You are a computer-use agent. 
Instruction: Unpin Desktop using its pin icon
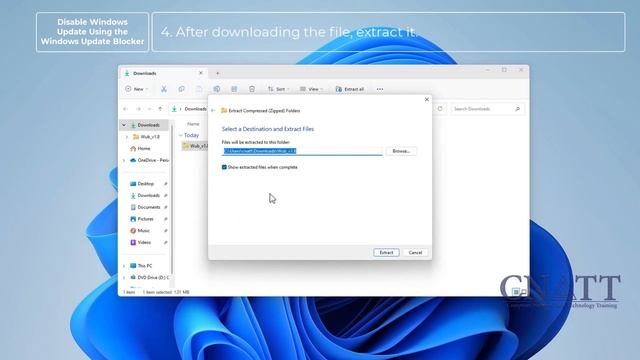point(166,184)
